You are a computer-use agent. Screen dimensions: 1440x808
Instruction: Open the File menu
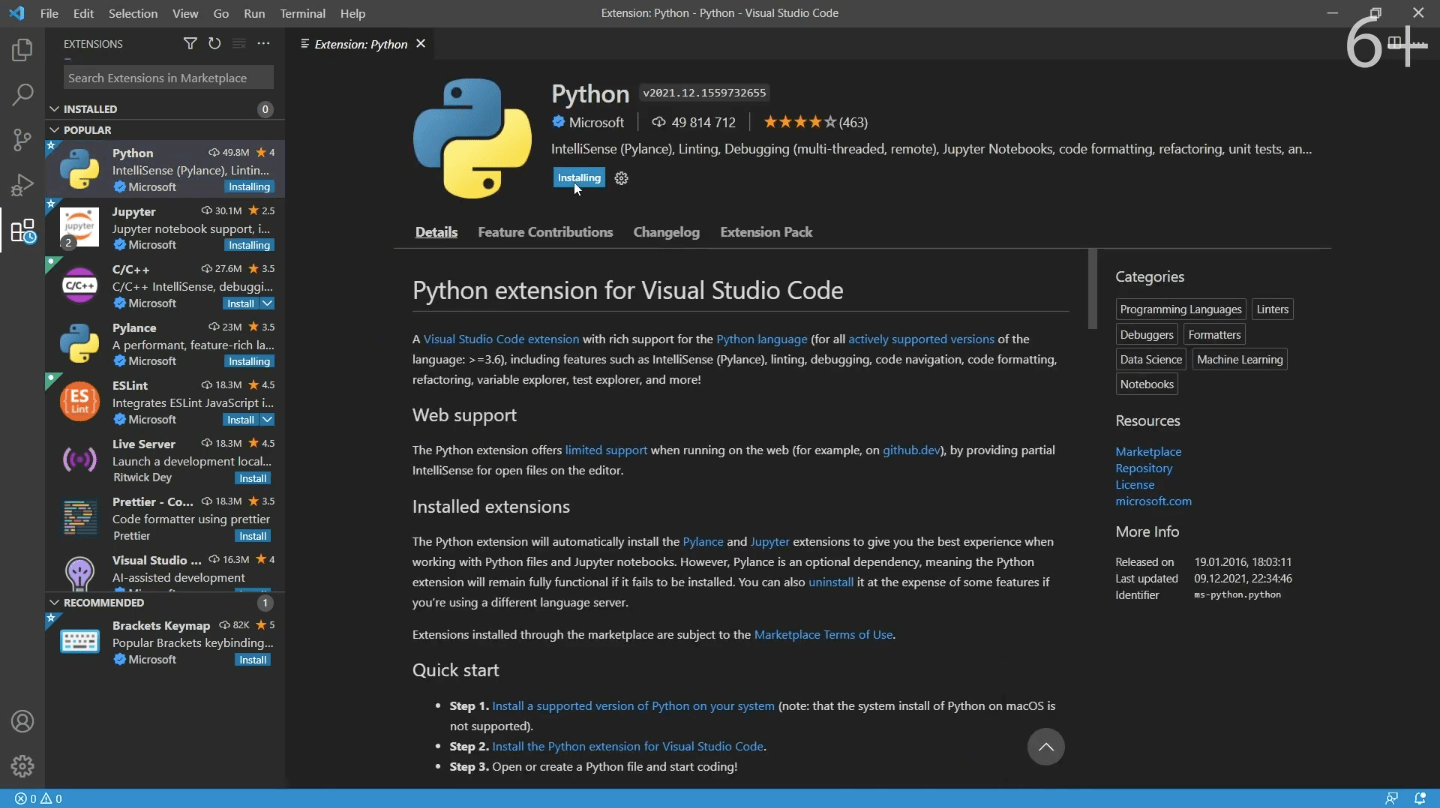coord(49,13)
